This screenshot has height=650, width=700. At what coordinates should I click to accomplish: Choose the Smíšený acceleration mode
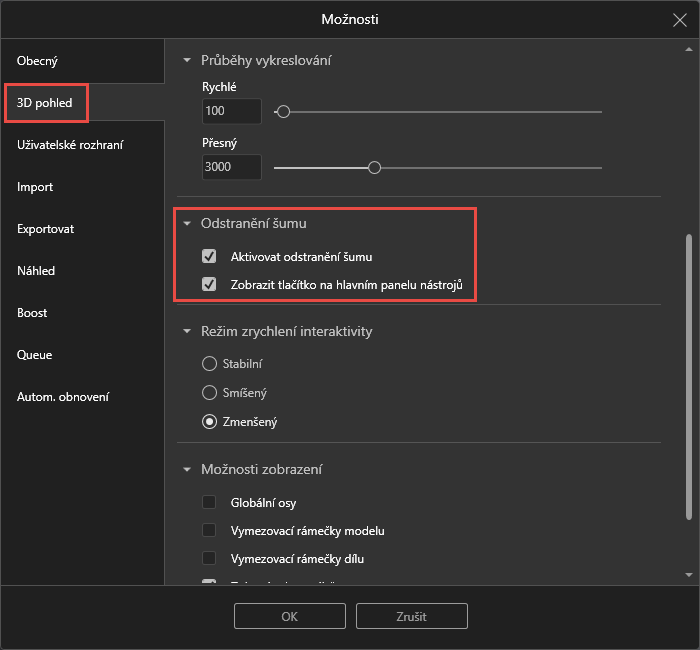(209, 393)
